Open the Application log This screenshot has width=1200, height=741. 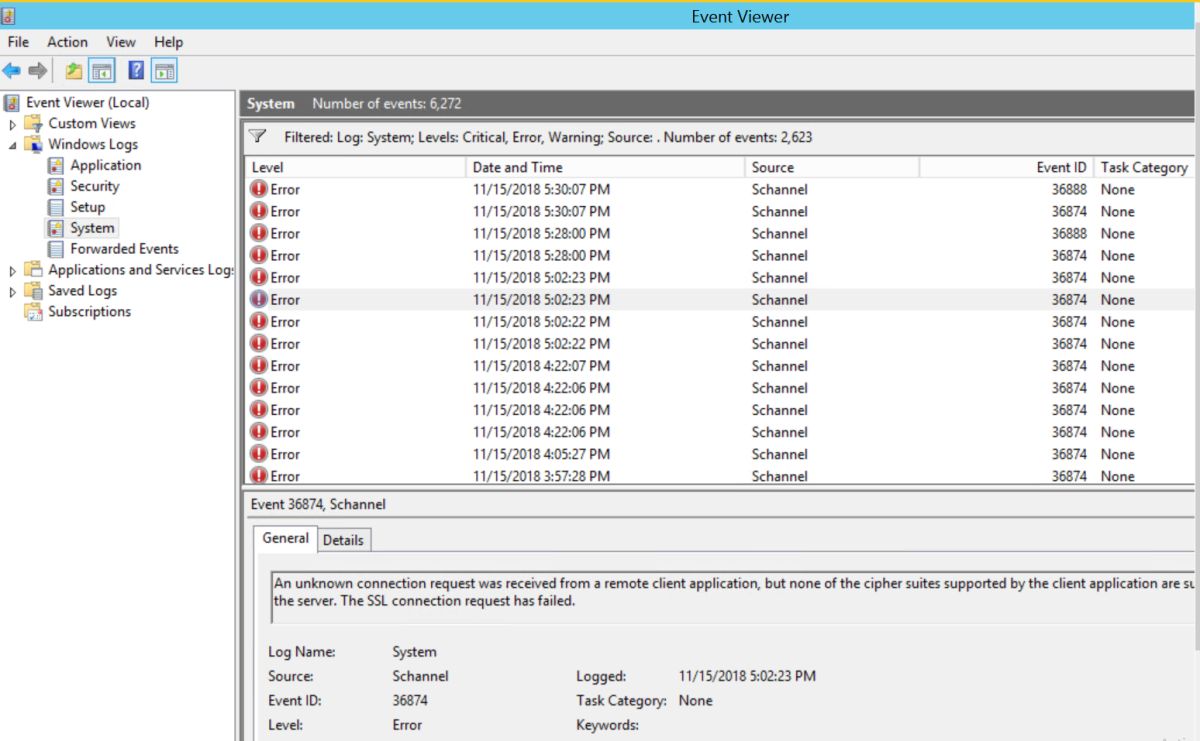(x=106, y=166)
